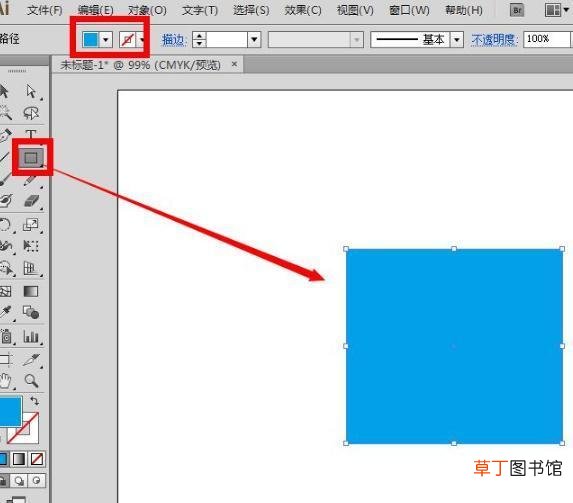The height and width of the screenshot is (503, 573).
Task: Open the 效果(C) menu
Action: coord(303,10)
